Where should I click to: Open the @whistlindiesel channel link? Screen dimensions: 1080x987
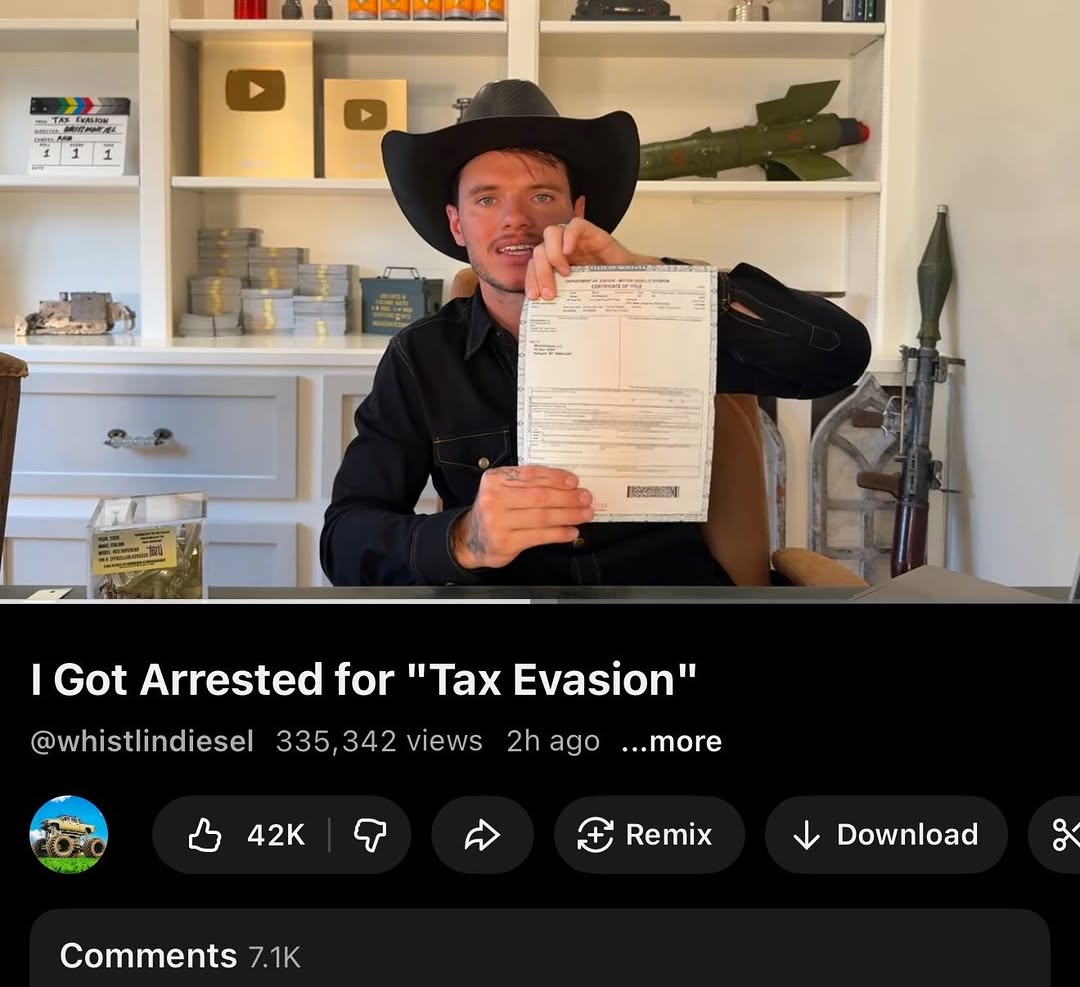click(142, 741)
